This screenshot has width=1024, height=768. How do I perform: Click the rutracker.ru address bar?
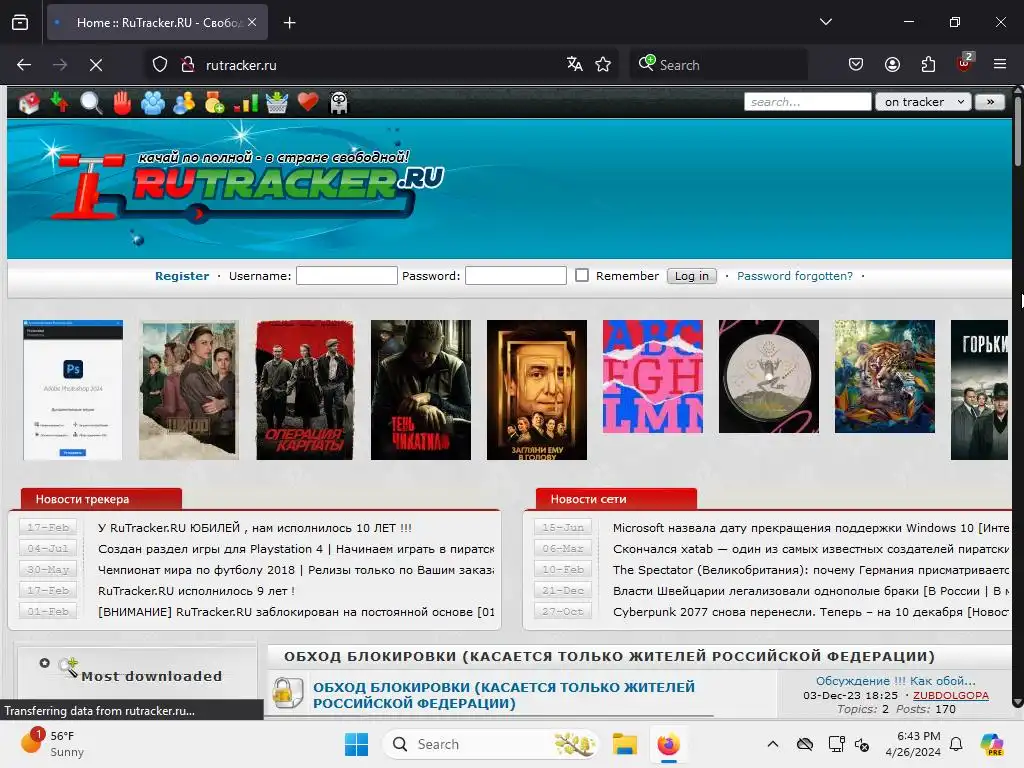point(379,65)
